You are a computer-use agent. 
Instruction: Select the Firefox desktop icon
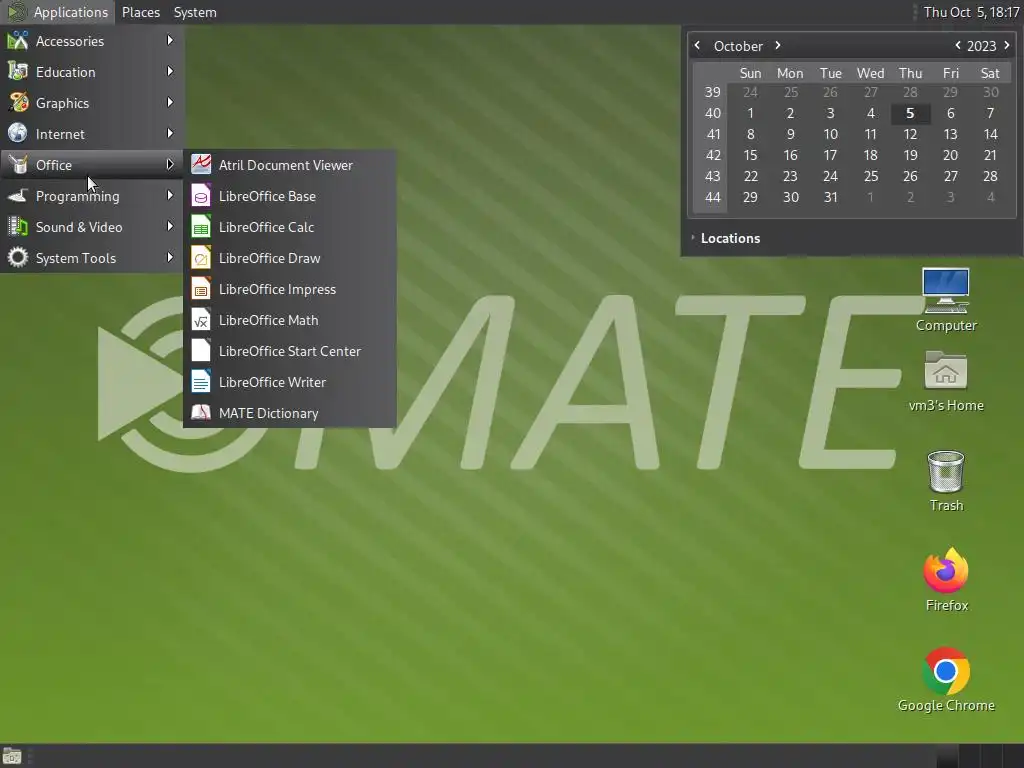click(x=946, y=571)
